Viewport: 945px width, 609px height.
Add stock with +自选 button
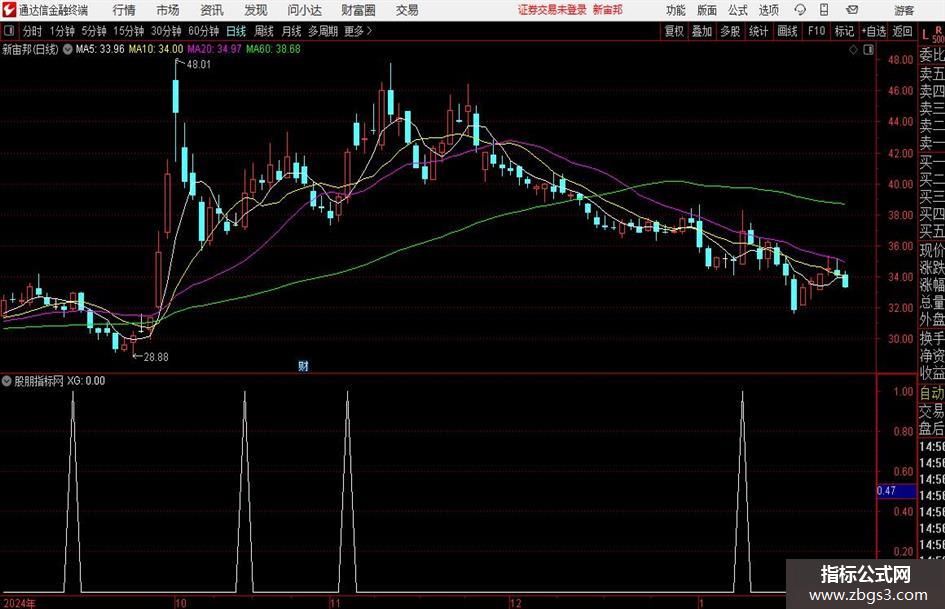[873, 31]
